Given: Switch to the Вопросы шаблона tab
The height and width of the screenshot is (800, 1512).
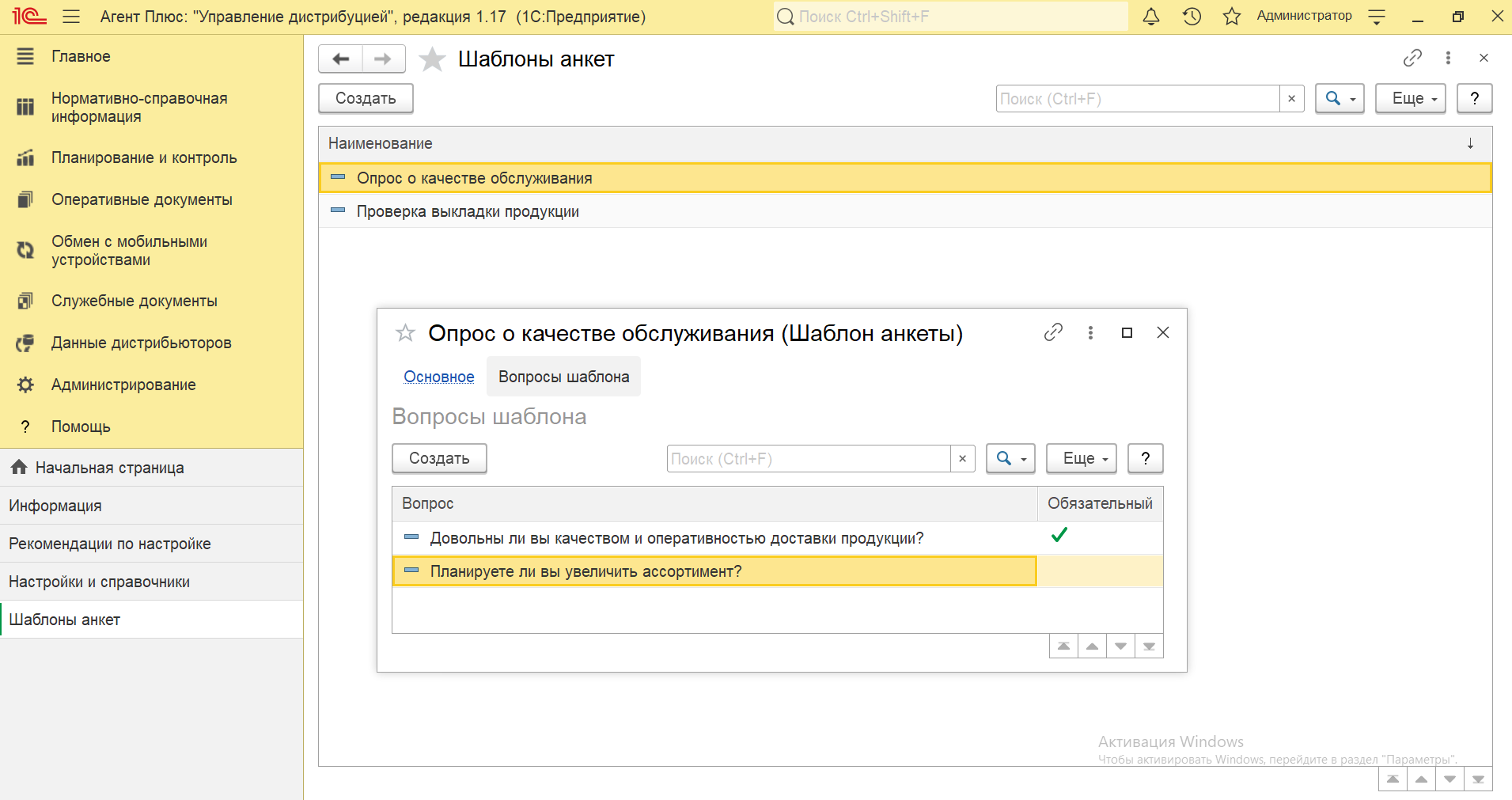Looking at the screenshot, I should point(563,377).
